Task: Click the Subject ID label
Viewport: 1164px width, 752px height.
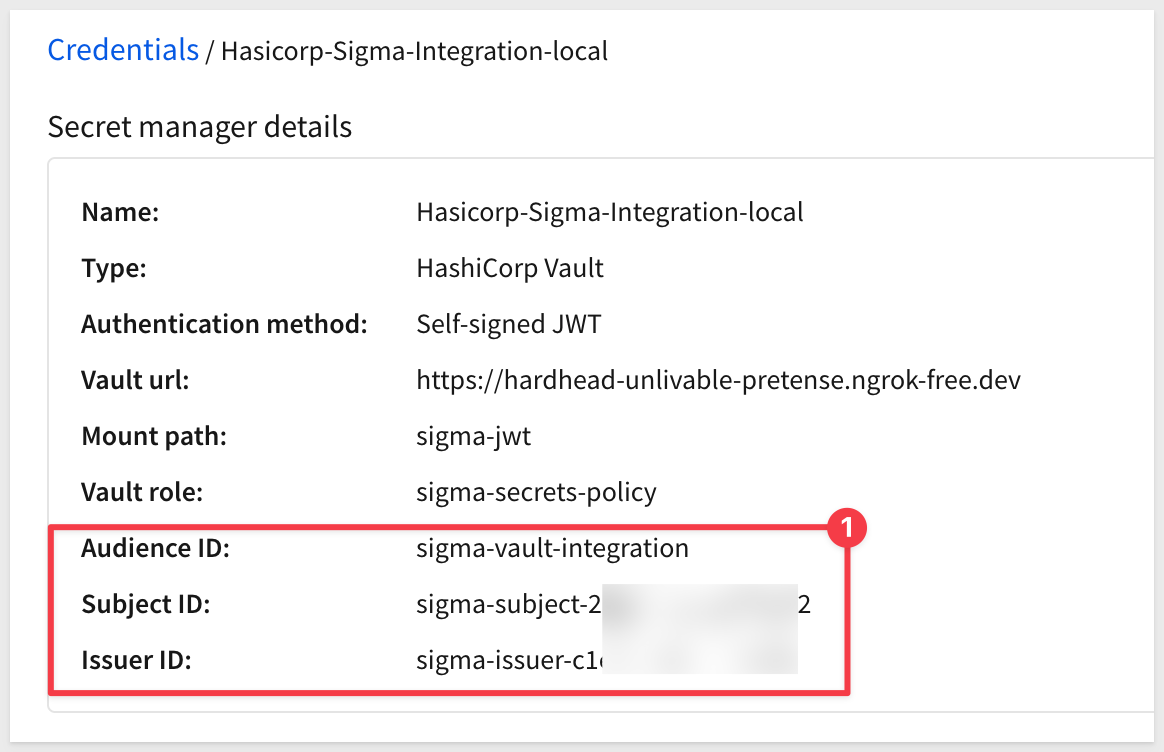Action: pos(146,604)
